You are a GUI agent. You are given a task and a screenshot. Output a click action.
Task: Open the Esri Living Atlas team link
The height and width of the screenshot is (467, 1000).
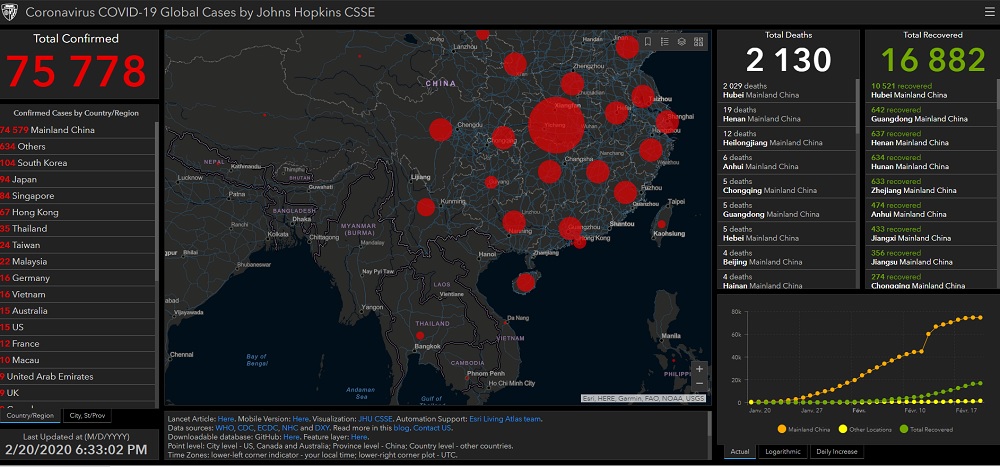tap(503, 419)
